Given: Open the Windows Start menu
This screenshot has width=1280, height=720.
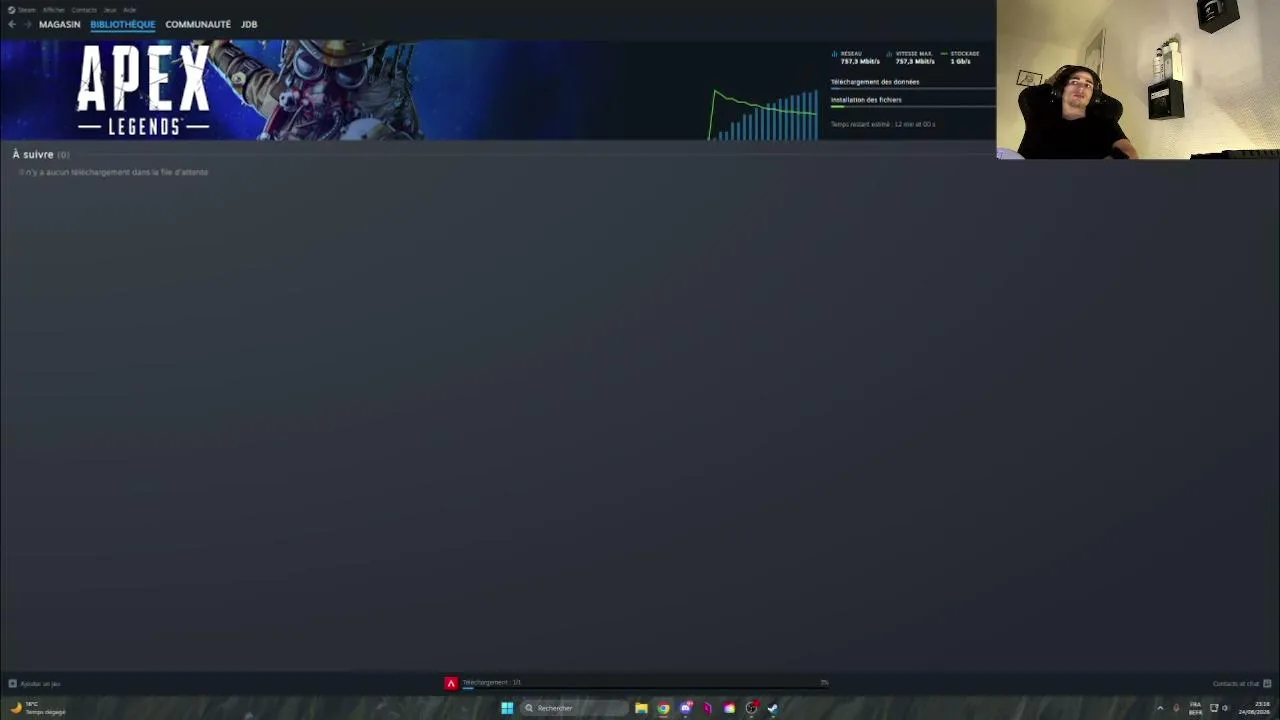Looking at the screenshot, I should click(x=507, y=708).
